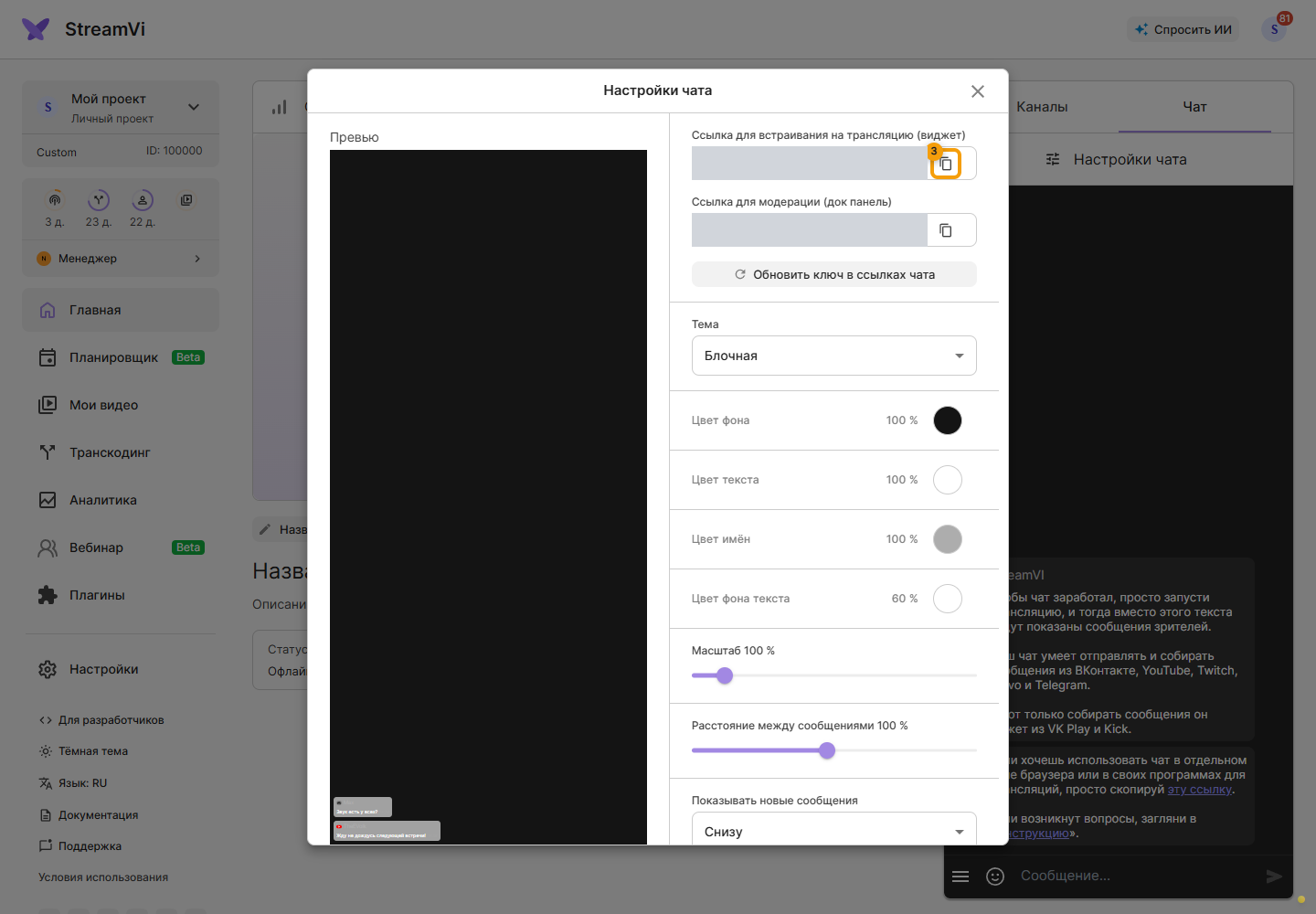
Task: Open the user avatar with 81 notifications
Action: (x=1274, y=29)
